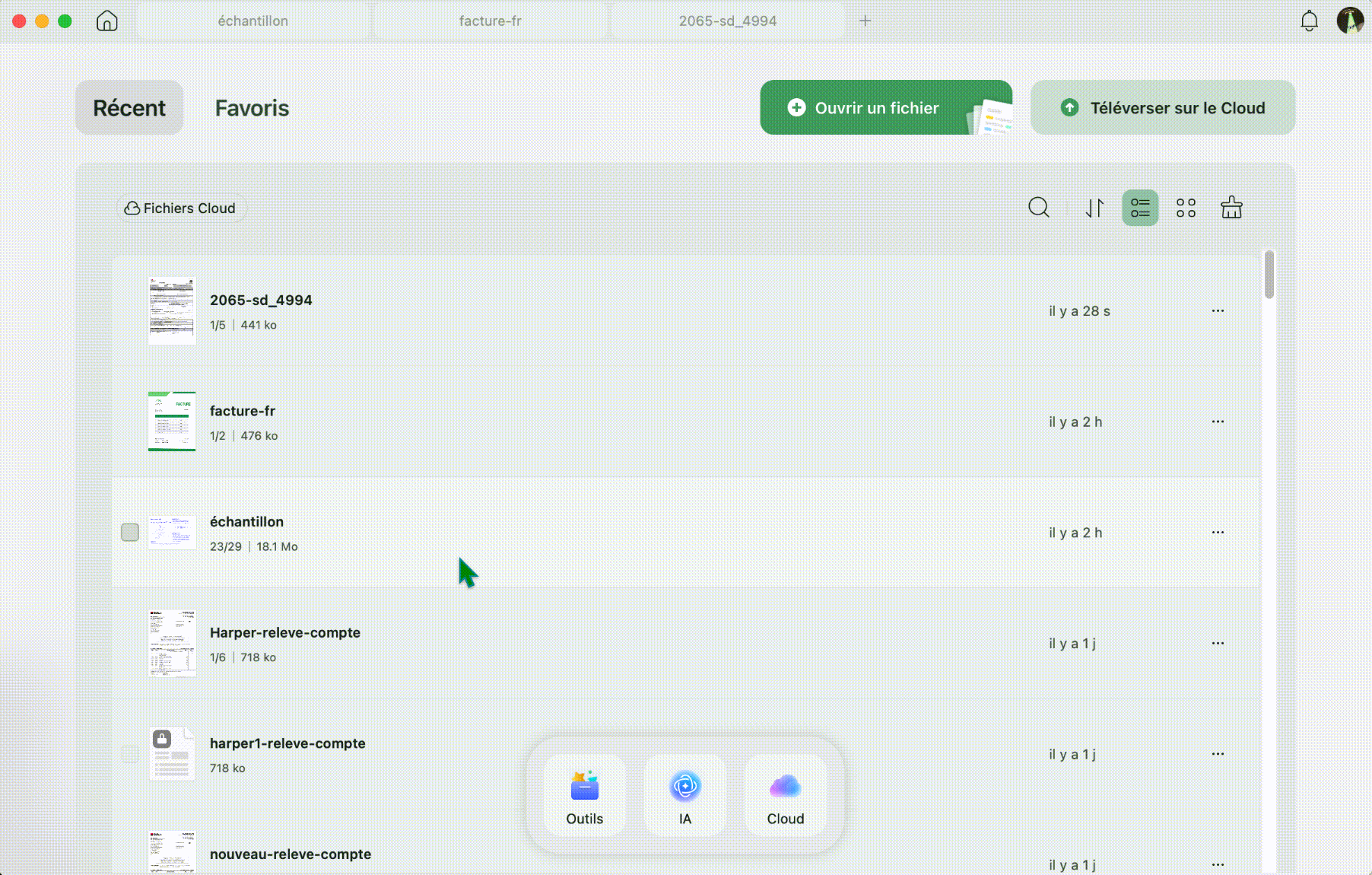Click échantillon's "il y a 2 h" timestamp
1372x875 pixels.
tap(1075, 533)
